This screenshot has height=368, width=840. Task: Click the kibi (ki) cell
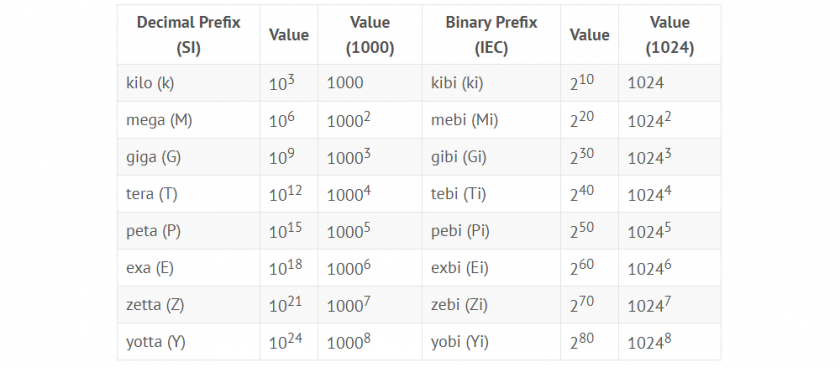491,83
